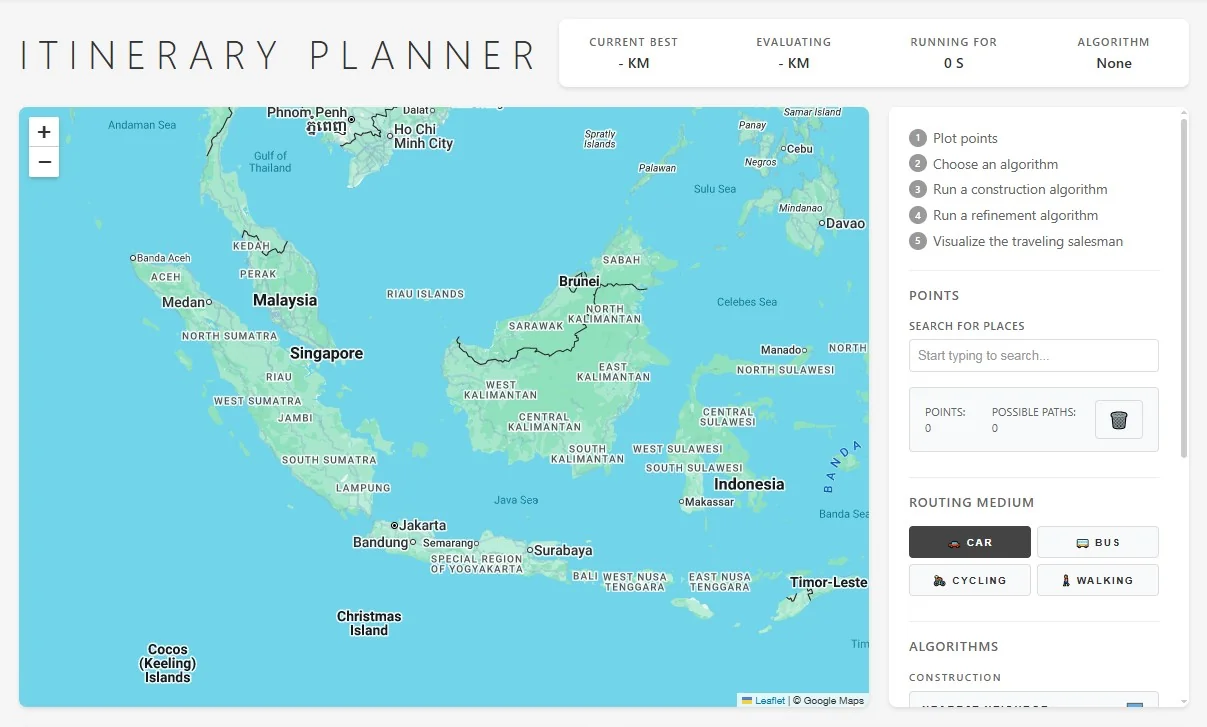Select Car routing medium
1207x727 pixels.
point(969,542)
